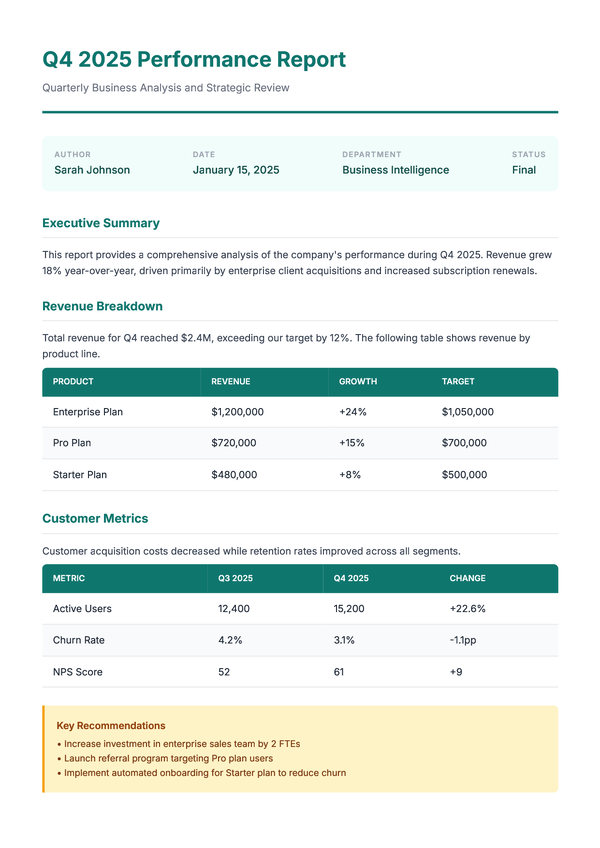The width and height of the screenshot is (600, 848).
Task: Click the Quarterly Business Analysis subtitle
Action: coord(166,88)
